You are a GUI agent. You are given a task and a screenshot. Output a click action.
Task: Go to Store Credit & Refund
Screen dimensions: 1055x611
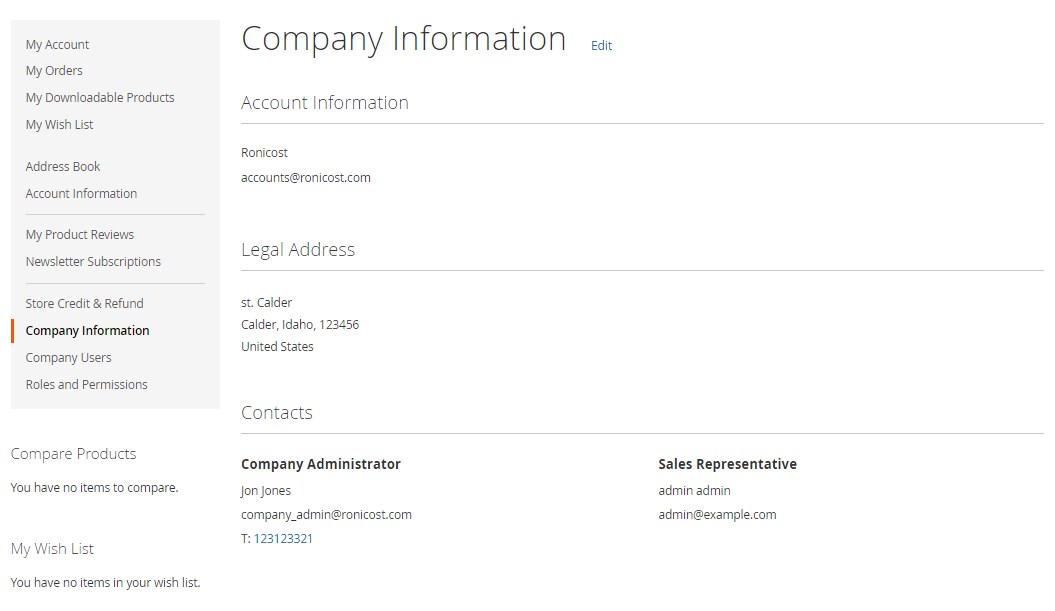(84, 304)
